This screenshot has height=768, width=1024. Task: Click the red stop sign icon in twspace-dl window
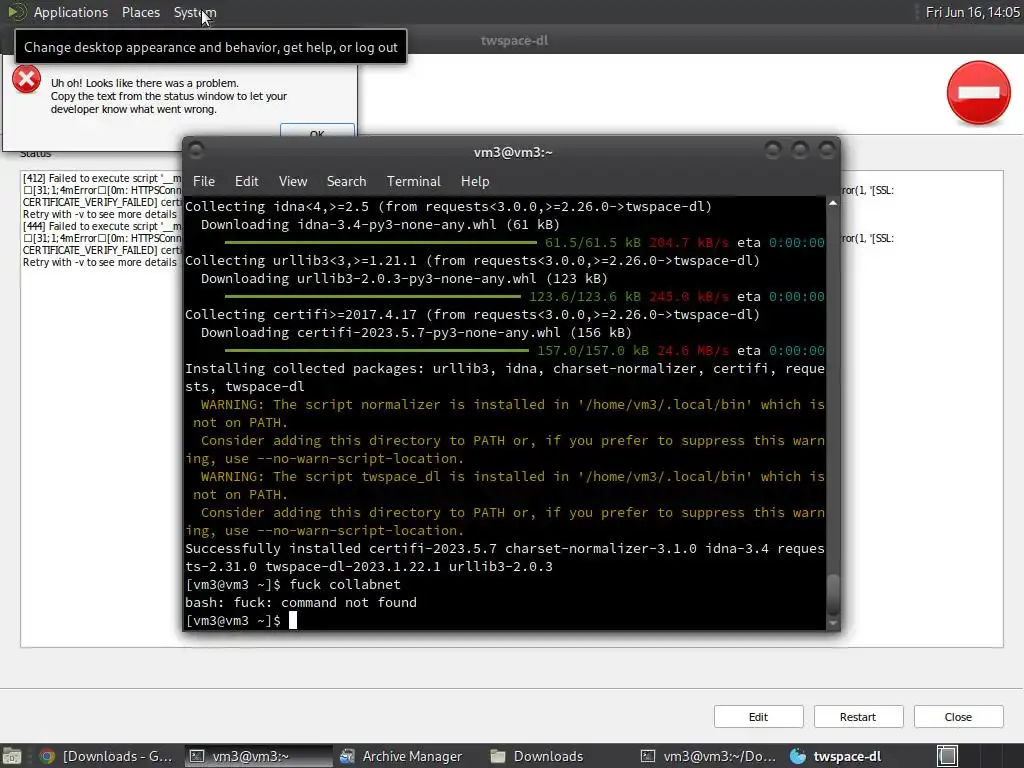click(x=978, y=93)
